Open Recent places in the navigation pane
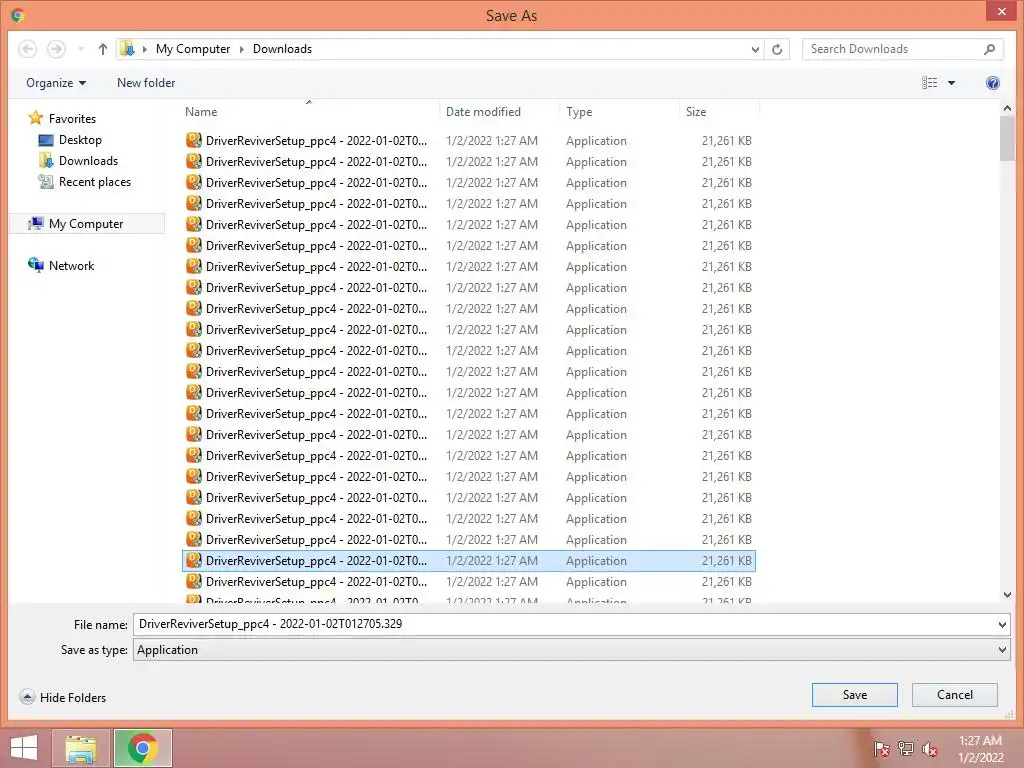This screenshot has width=1024, height=768. (x=95, y=182)
